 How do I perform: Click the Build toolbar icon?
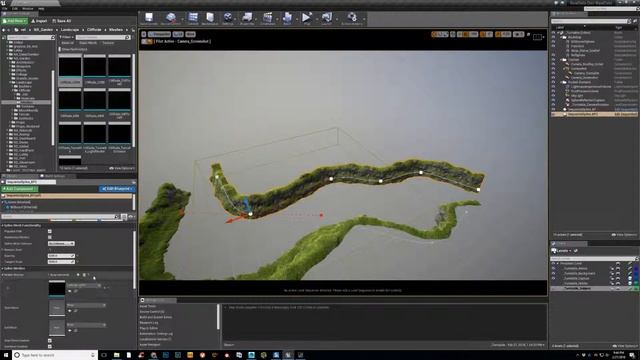pos(287,18)
